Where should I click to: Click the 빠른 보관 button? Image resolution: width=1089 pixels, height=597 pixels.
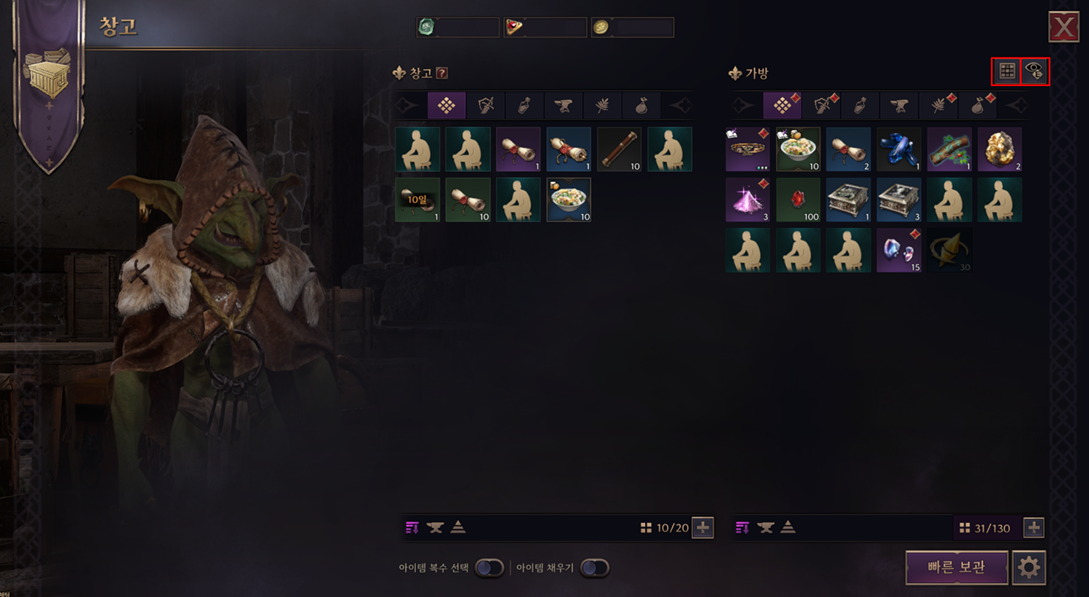pyautogui.click(x=956, y=567)
